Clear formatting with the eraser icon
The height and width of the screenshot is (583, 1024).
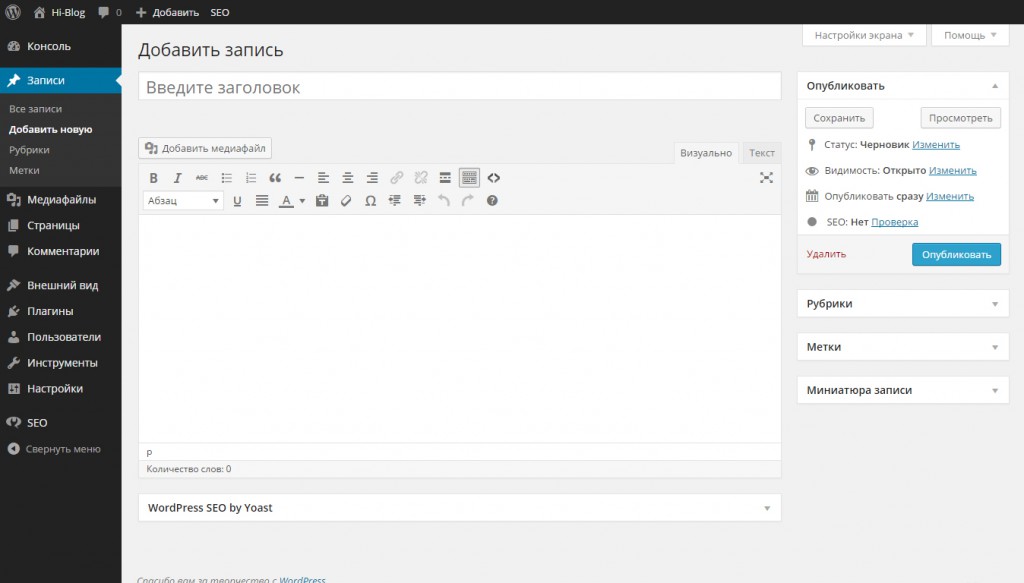point(346,200)
